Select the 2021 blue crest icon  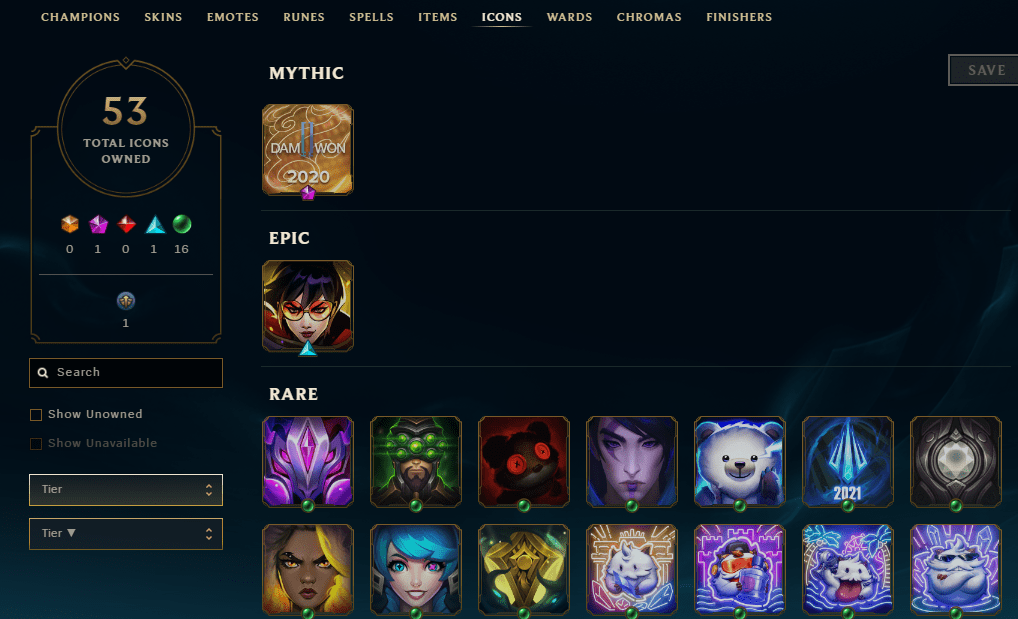(x=847, y=462)
